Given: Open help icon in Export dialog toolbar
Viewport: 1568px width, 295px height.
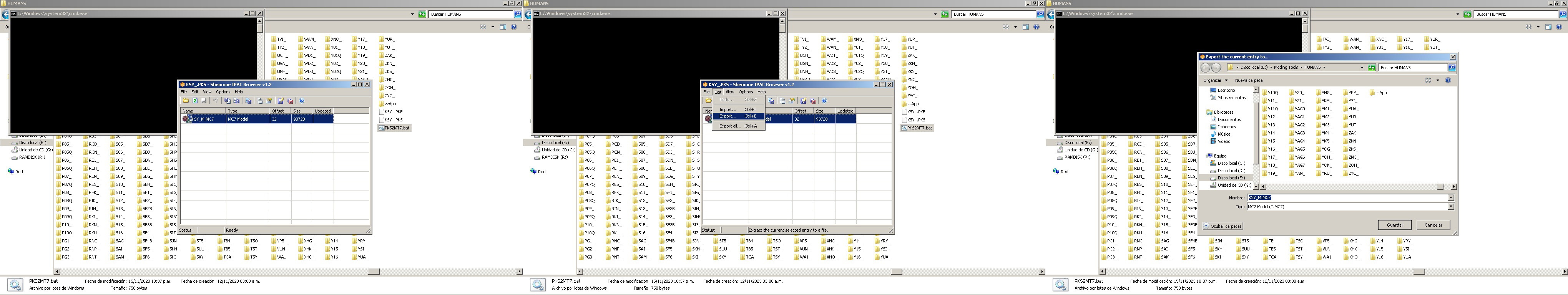Looking at the screenshot, I should [x=1448, y=80].
